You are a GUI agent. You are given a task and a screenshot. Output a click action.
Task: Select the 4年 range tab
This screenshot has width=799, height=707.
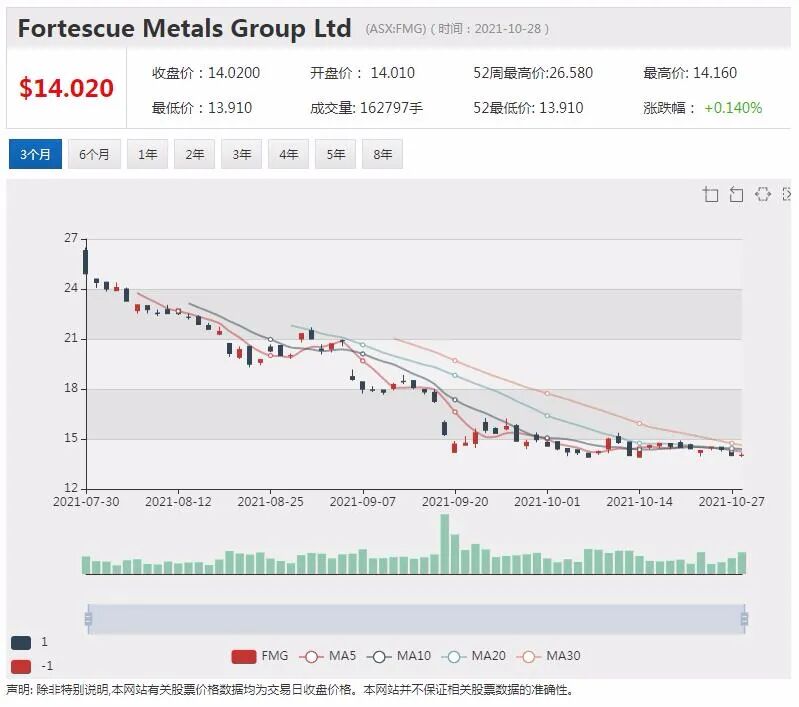tap(288, 154)
